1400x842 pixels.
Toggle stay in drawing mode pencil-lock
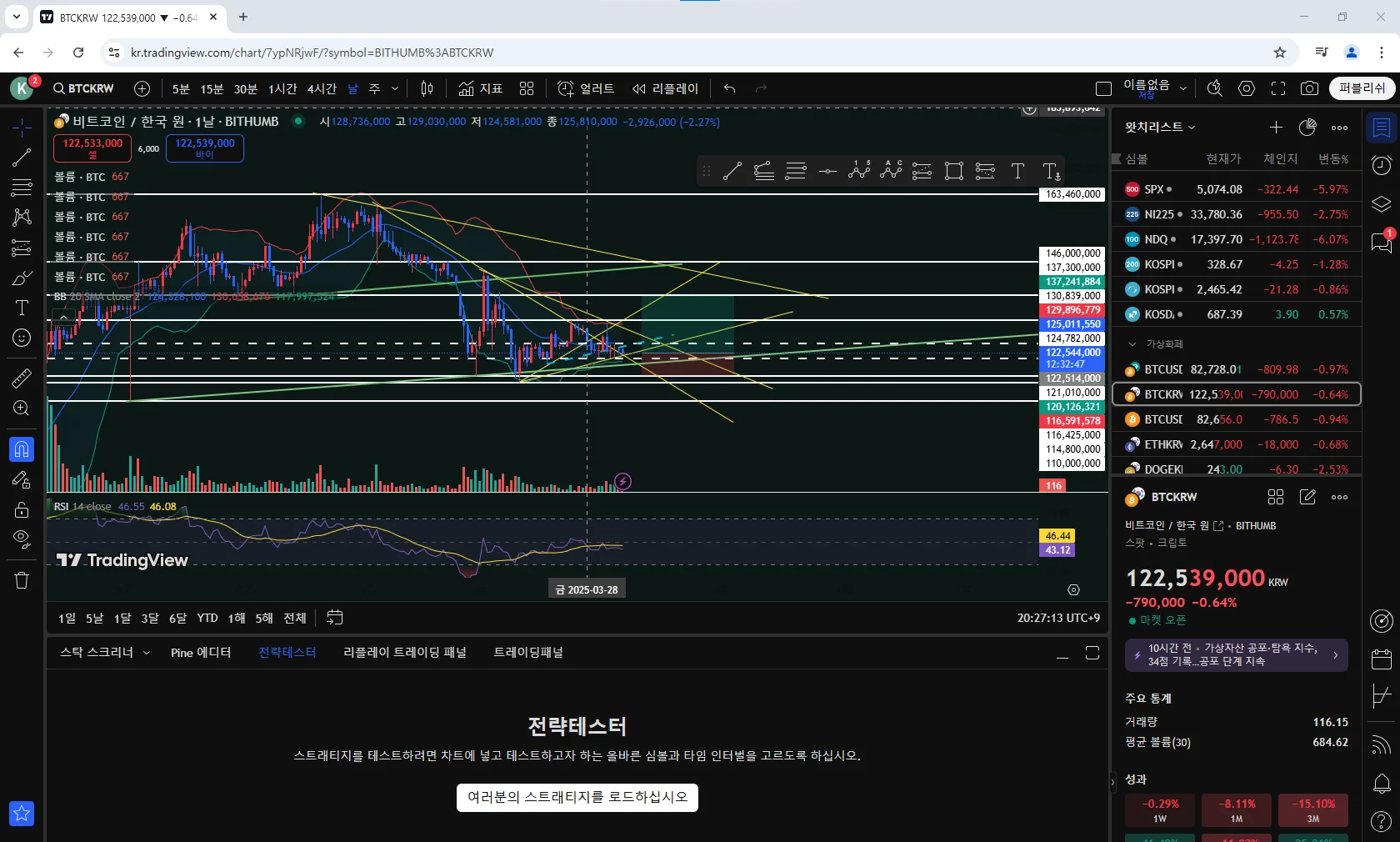coord(22,479)
